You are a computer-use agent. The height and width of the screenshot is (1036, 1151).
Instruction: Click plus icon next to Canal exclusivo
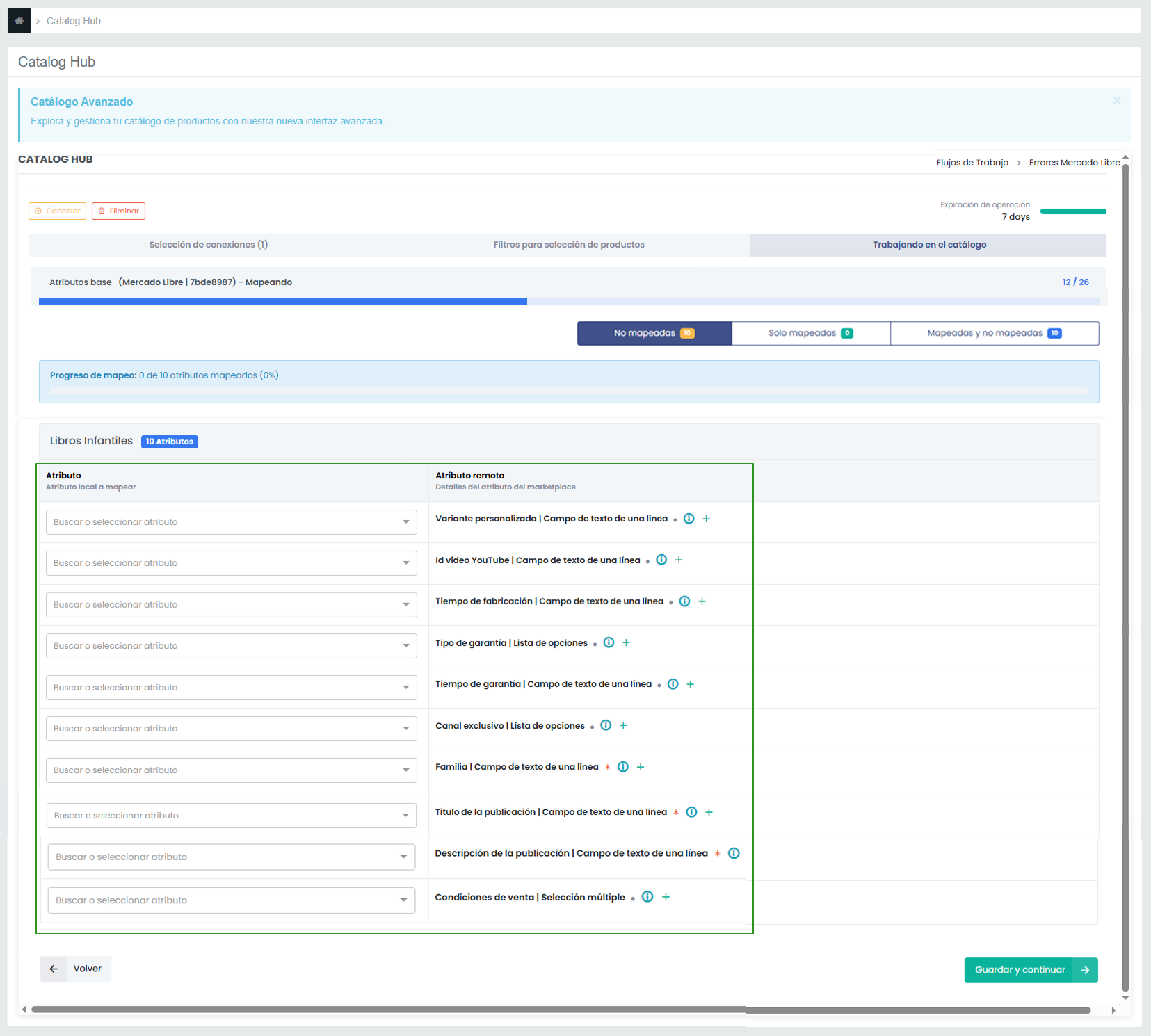pos(623,725)
